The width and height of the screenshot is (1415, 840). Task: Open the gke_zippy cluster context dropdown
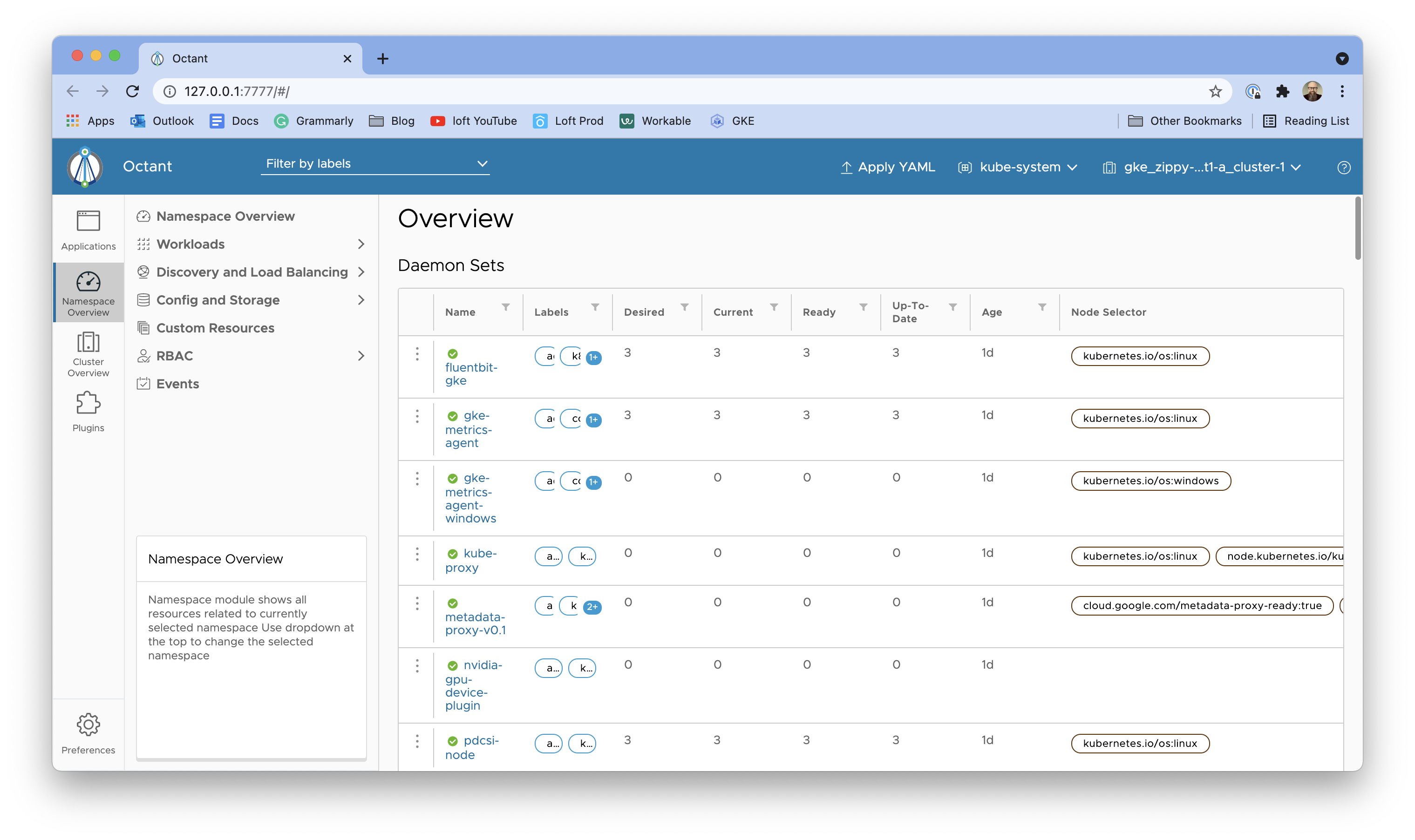tap(1203, 168)
